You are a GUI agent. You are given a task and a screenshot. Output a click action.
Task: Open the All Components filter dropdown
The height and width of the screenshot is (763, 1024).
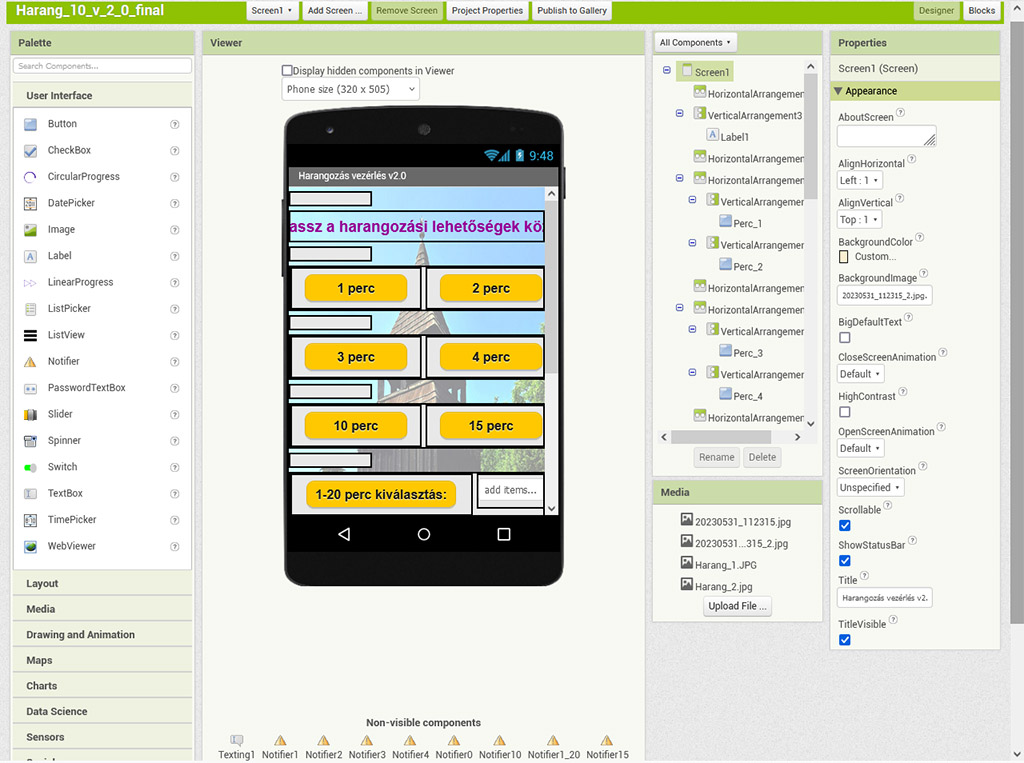point(696,42)
